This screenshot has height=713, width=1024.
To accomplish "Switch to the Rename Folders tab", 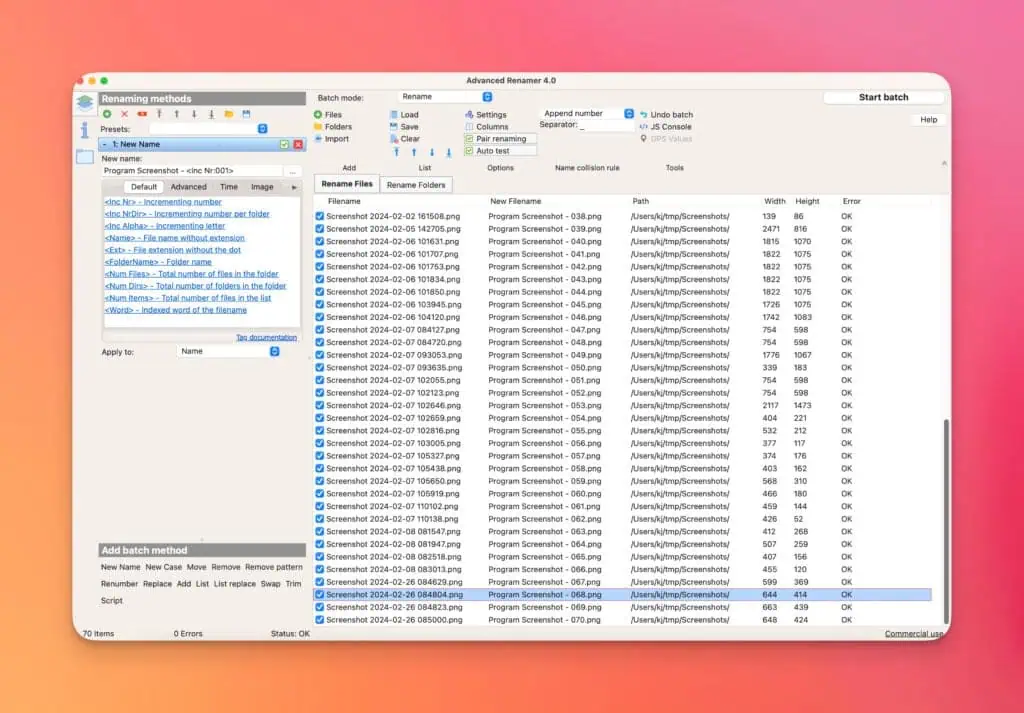I will [415, 185].
